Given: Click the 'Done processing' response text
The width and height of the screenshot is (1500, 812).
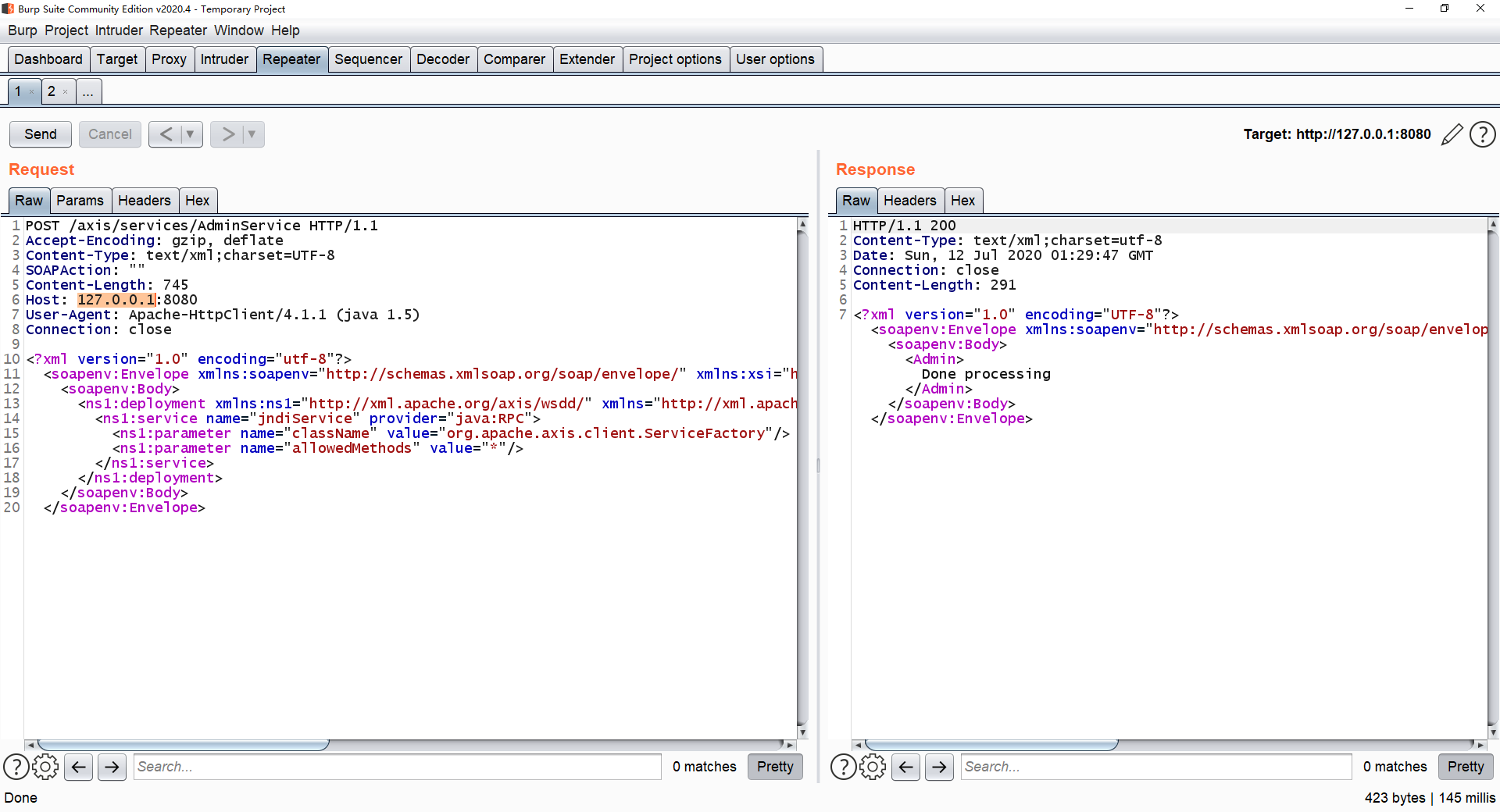Looking at the screenshot, I should tap(986, 374).
